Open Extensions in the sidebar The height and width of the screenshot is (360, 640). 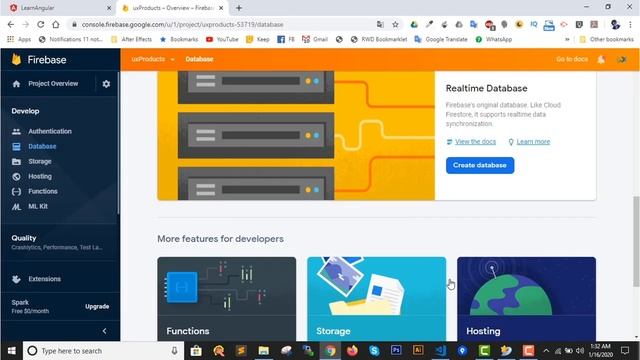pos(44,279)
